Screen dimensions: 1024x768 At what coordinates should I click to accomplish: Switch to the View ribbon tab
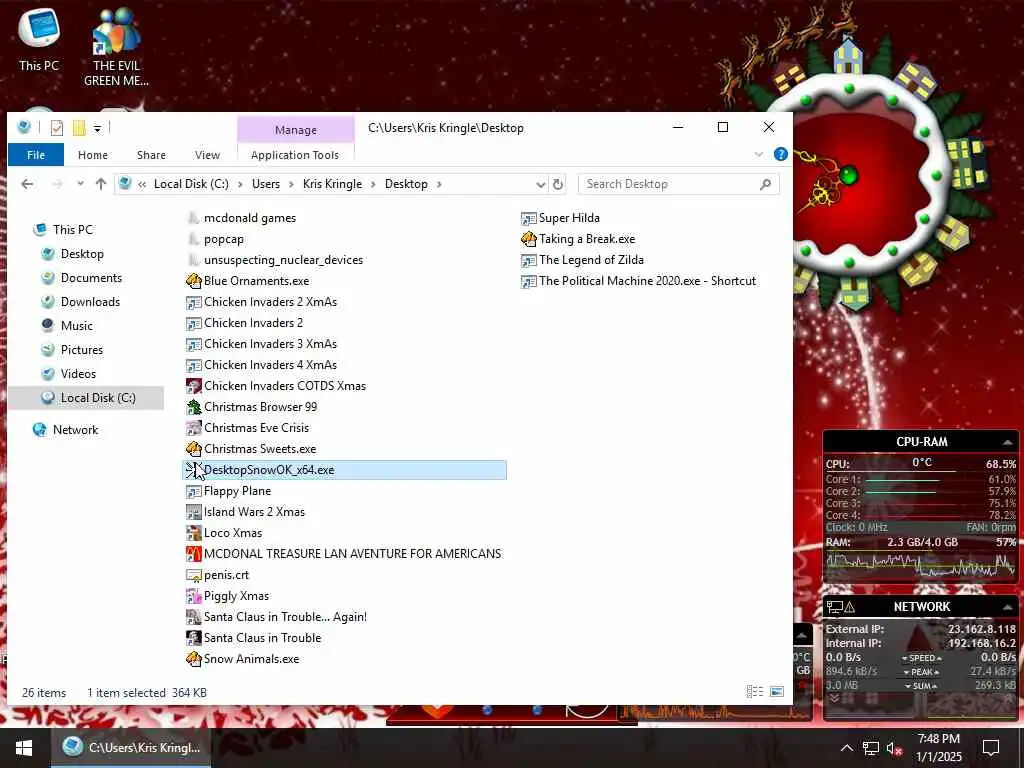[207, 155]
